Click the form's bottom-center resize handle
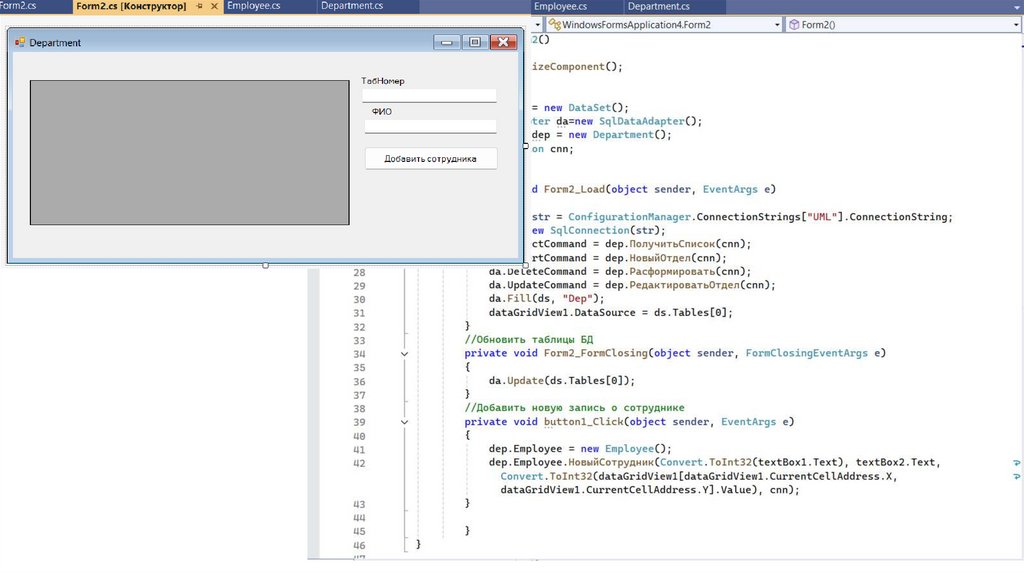 [265, 265]
